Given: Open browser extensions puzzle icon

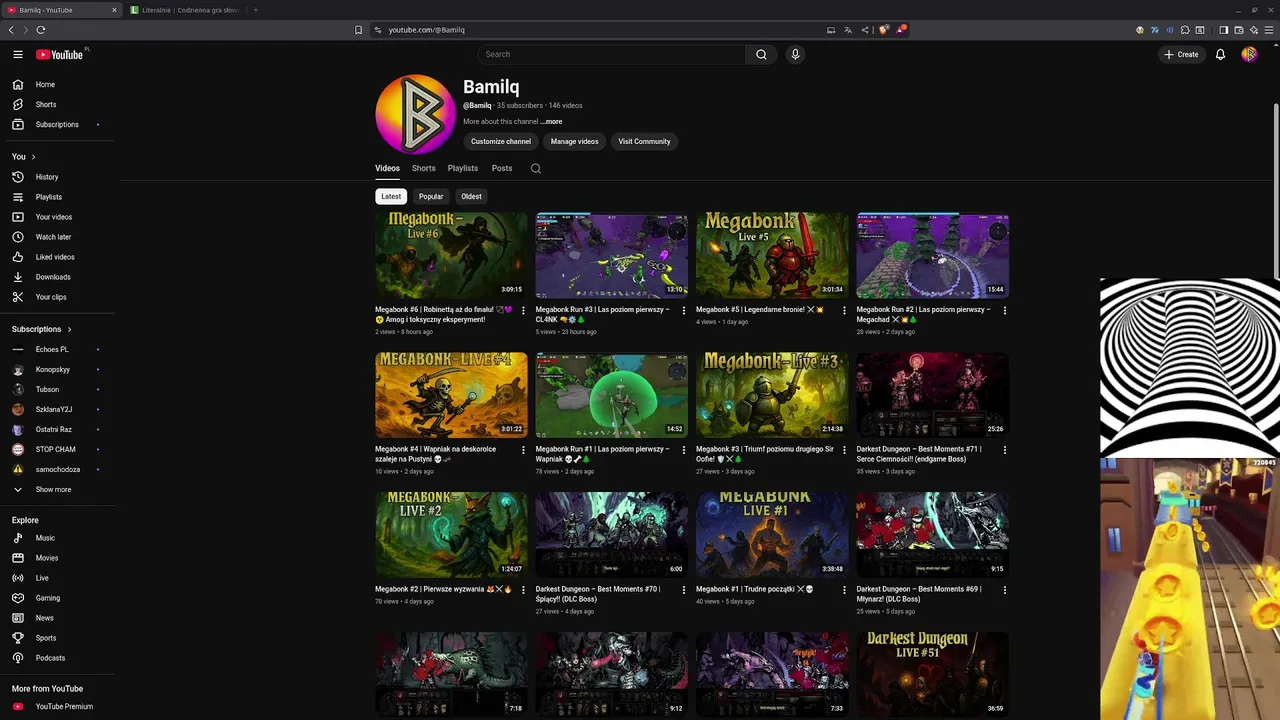Looking at the screenshot, I should (1185, 30).
